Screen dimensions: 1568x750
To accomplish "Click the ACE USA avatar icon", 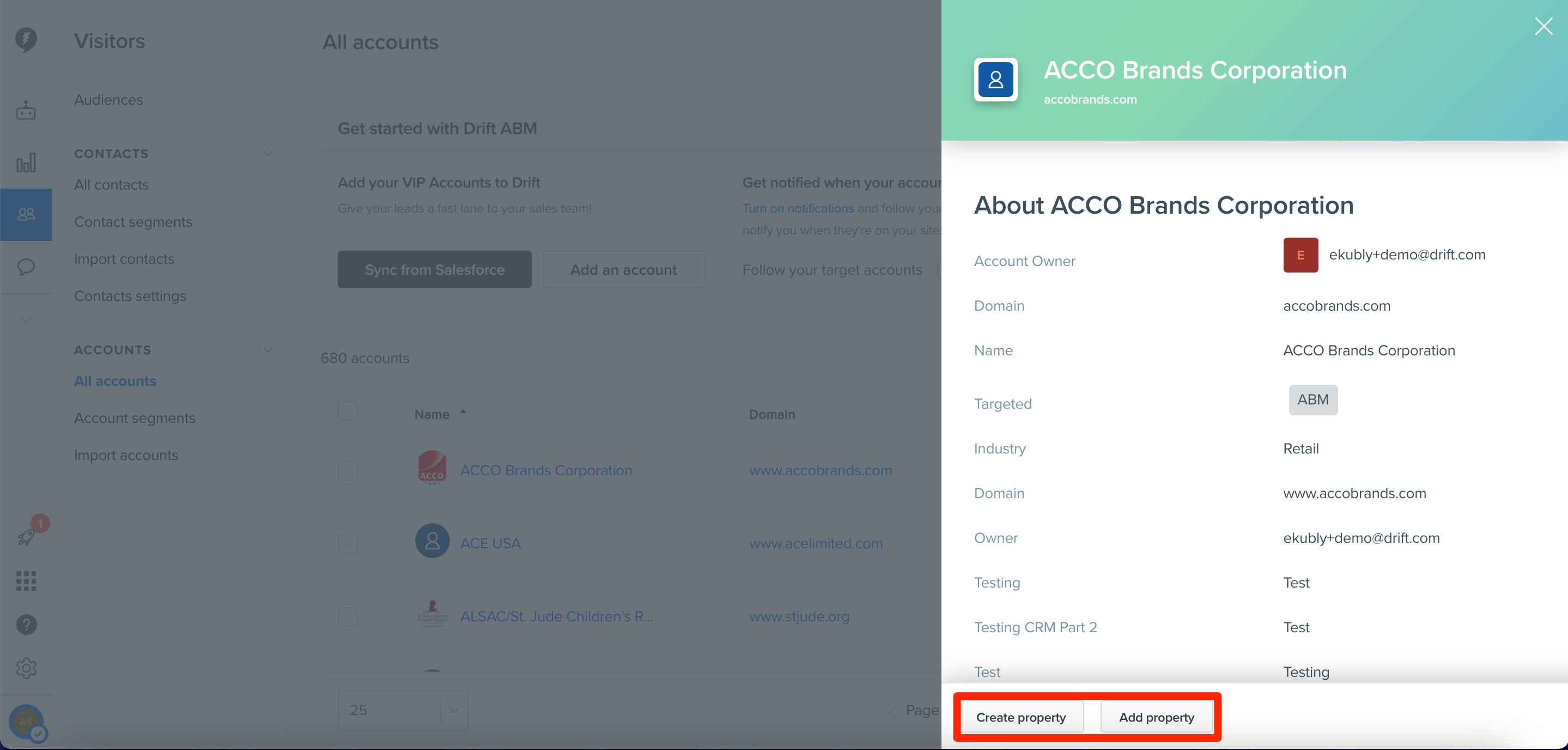I will coord(432,541).
